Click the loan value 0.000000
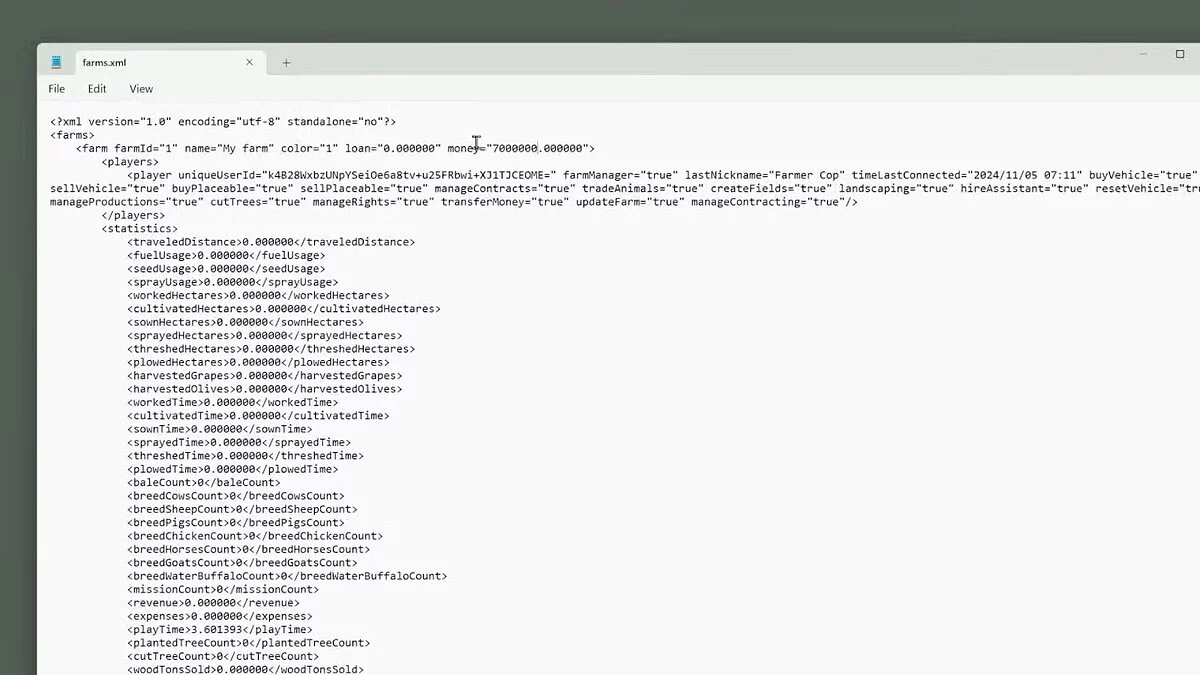1200x675 pixels. click(x=407, y=148)
